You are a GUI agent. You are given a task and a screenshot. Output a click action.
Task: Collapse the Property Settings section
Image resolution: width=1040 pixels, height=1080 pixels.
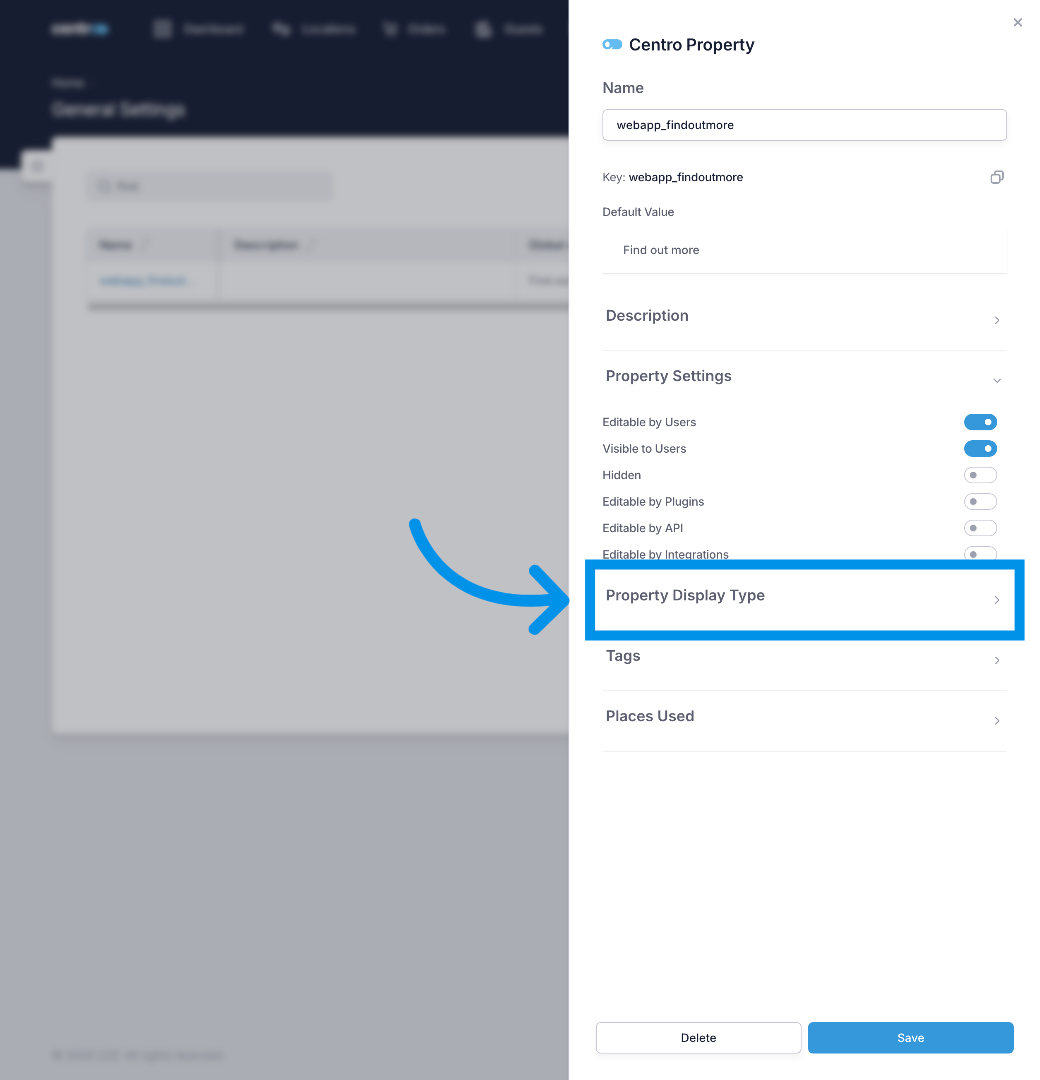tap(804, 377)
